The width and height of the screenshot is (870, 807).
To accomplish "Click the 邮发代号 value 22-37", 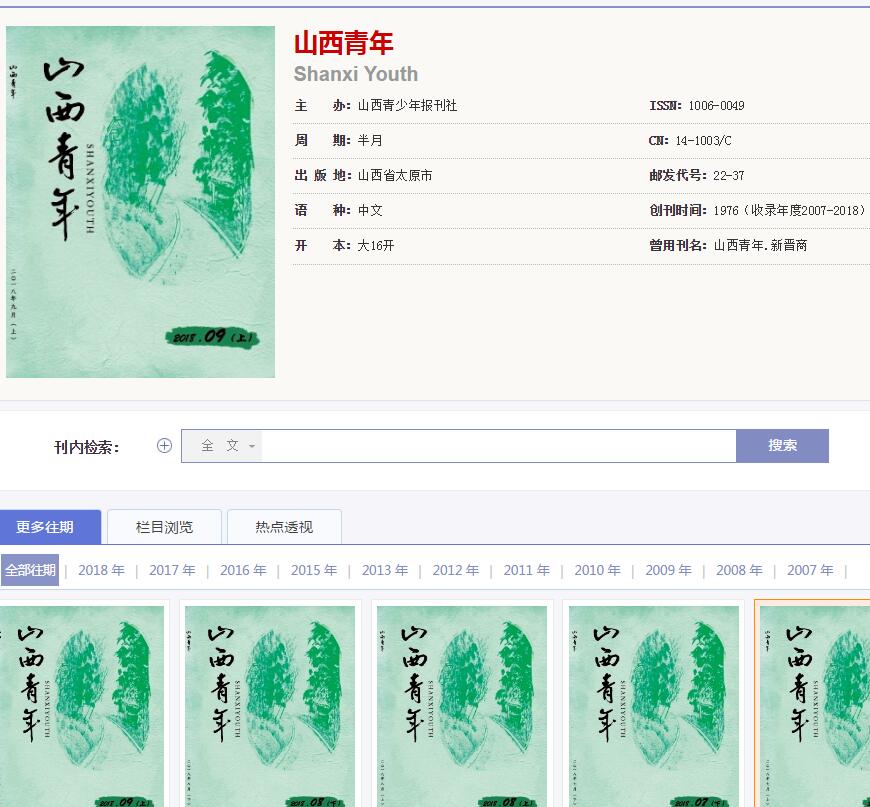I will pos(729,175).
